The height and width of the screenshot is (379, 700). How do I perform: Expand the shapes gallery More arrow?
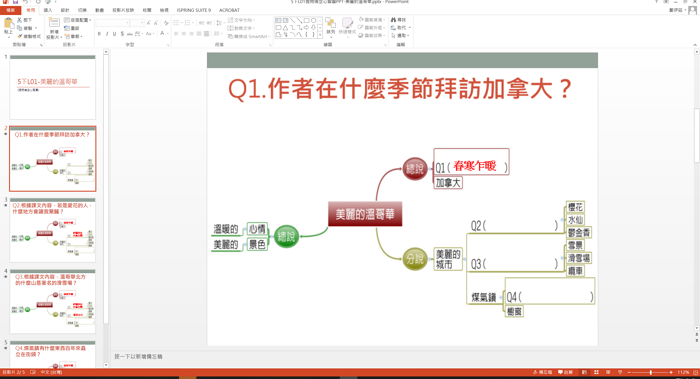320,35
